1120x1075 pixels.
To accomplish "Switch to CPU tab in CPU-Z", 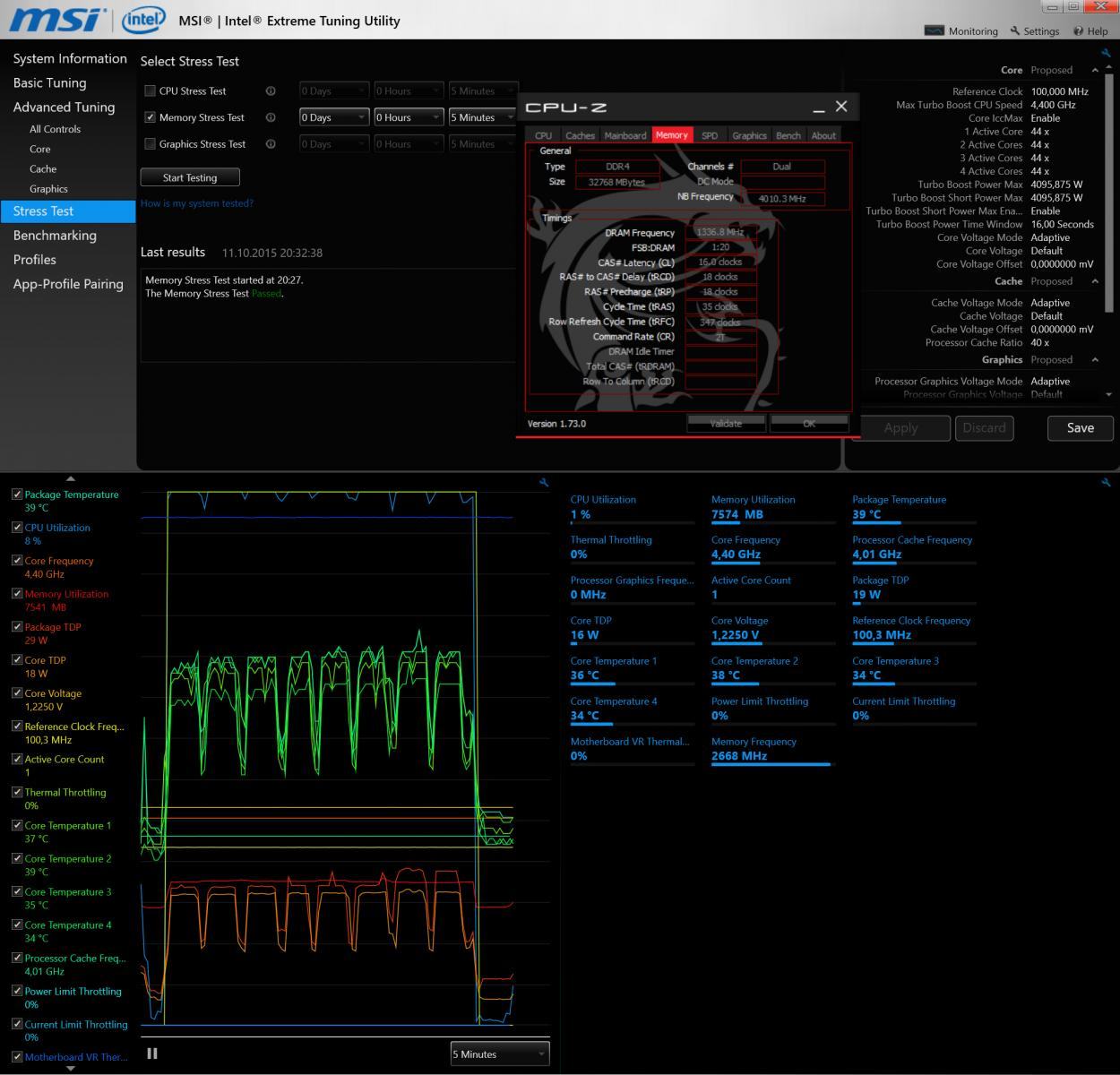I will point(543,135).
